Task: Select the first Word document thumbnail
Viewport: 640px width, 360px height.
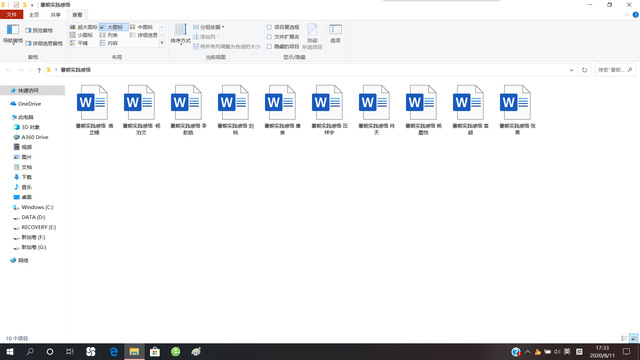Action: click(x=93, y=109)
